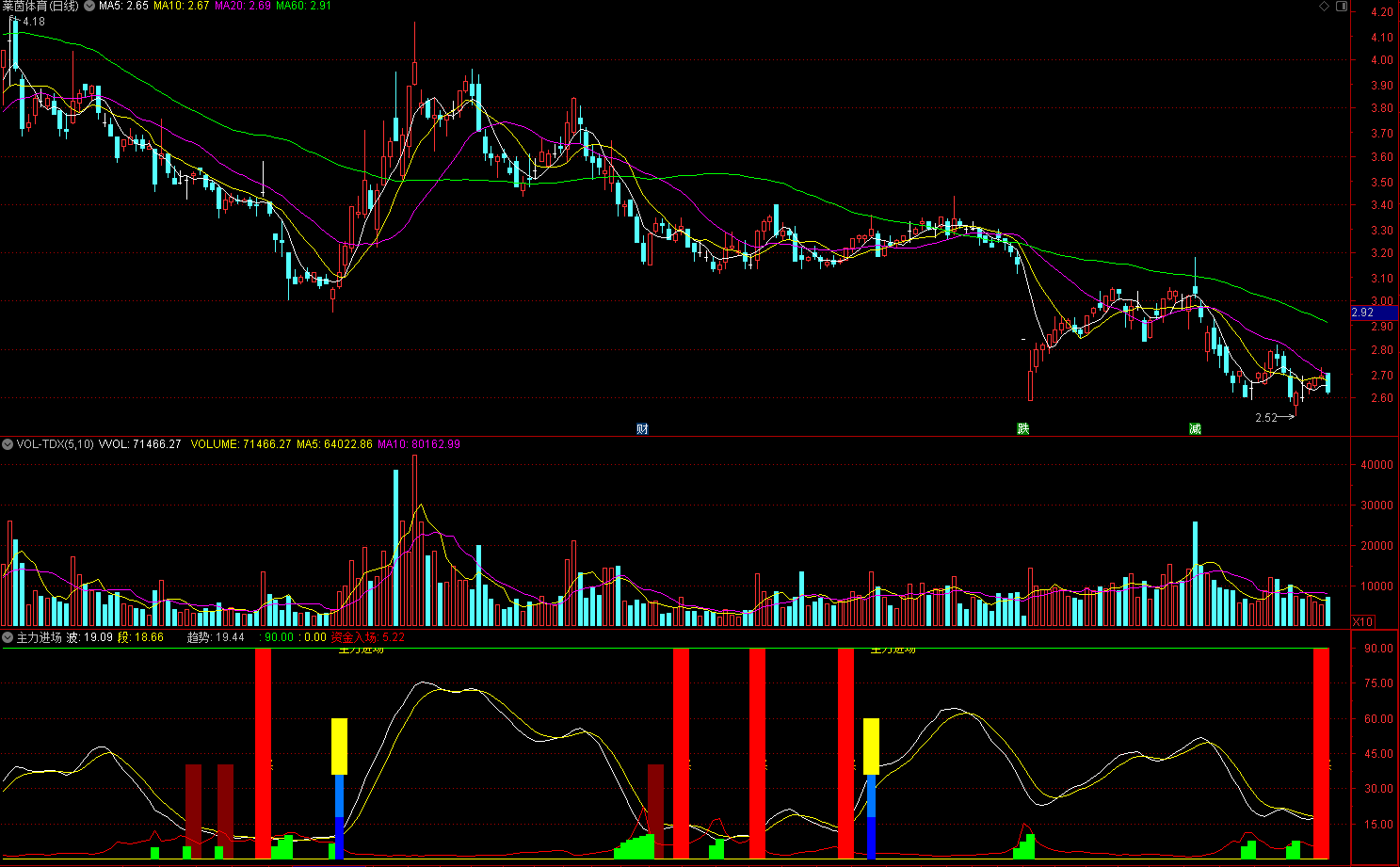This screenshot has width=1400, height=867.
Task: Select the MA5: 2.65 moving average label
Action: 123,6
